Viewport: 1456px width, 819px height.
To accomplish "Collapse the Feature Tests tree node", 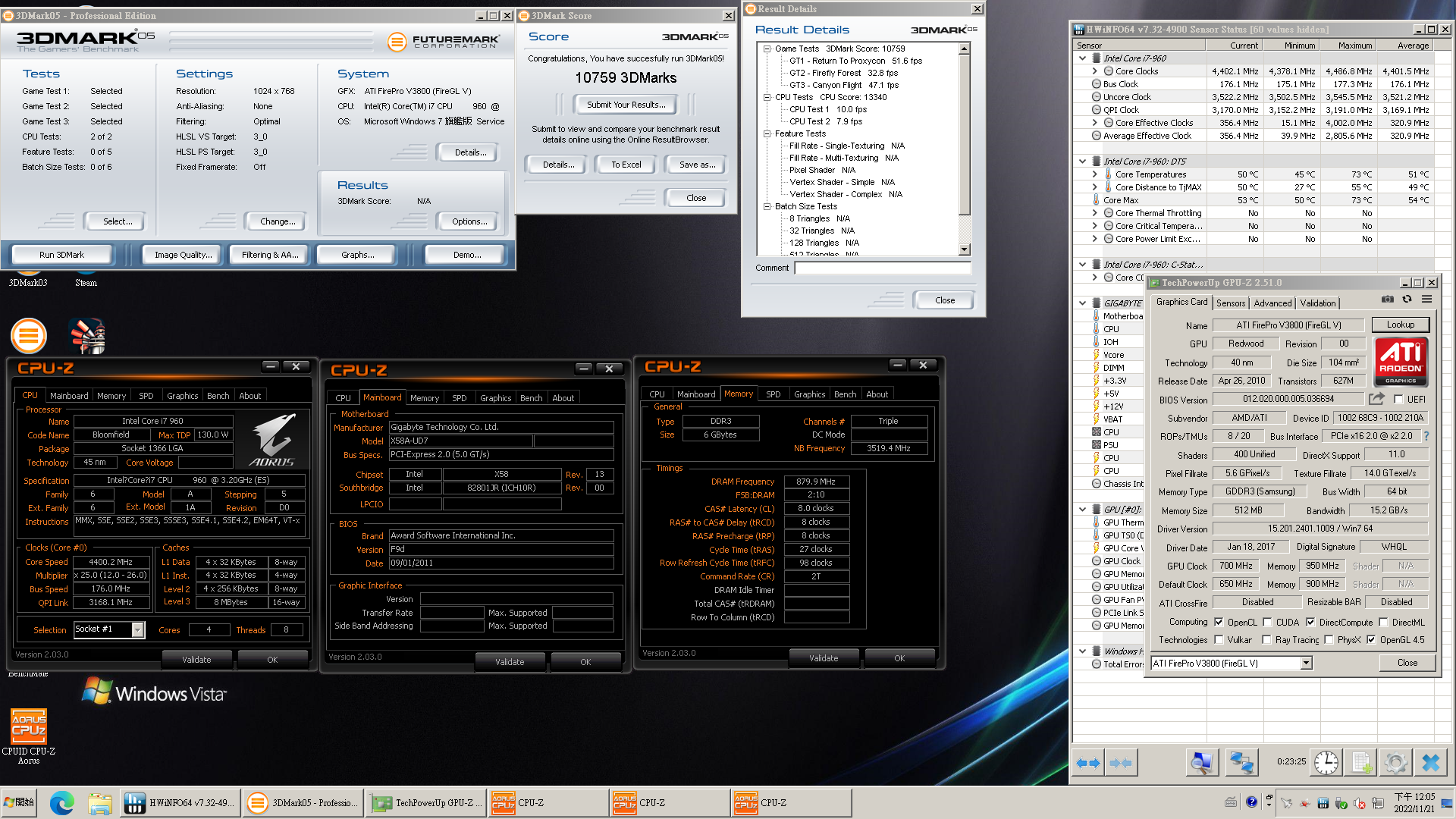I will click(767, 133).
